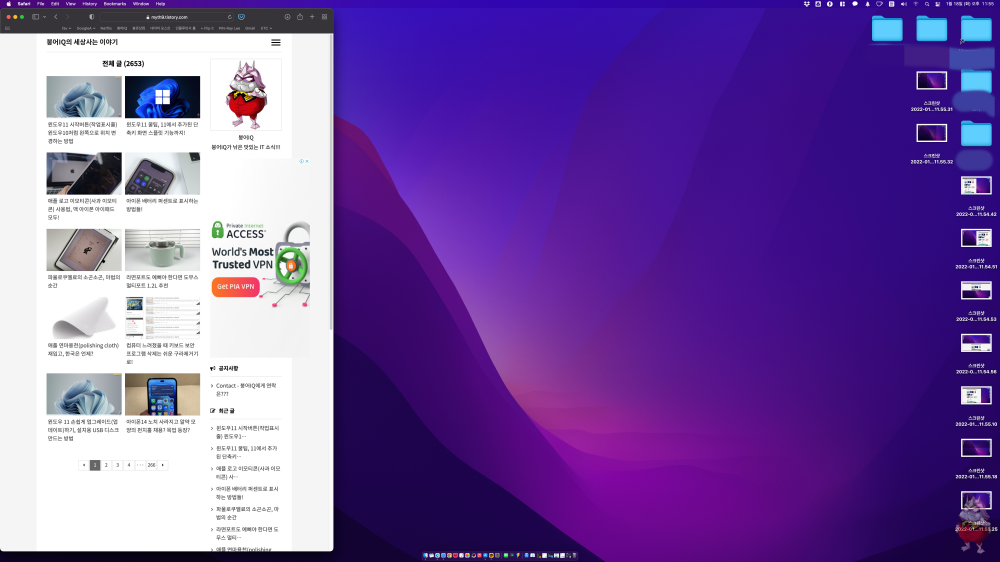Open the favorites grid icon in bookmarks bar
Viewport: 1000px width, 562px height.
[x=7, y=28]
